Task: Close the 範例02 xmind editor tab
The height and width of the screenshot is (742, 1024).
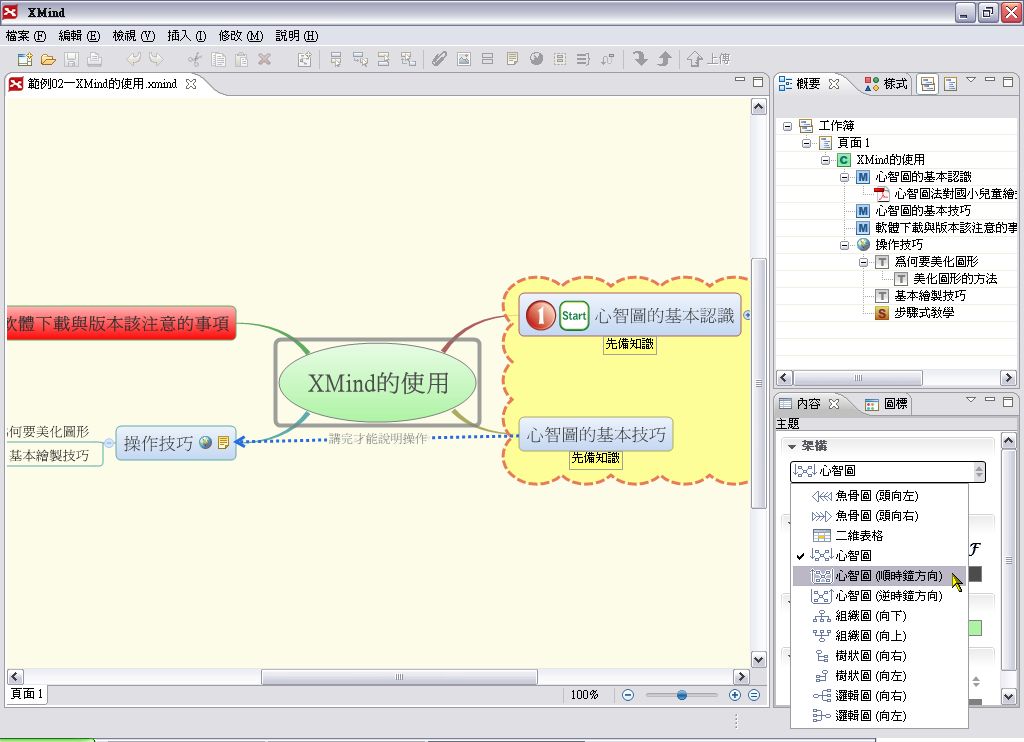Action: click(191, 84)
